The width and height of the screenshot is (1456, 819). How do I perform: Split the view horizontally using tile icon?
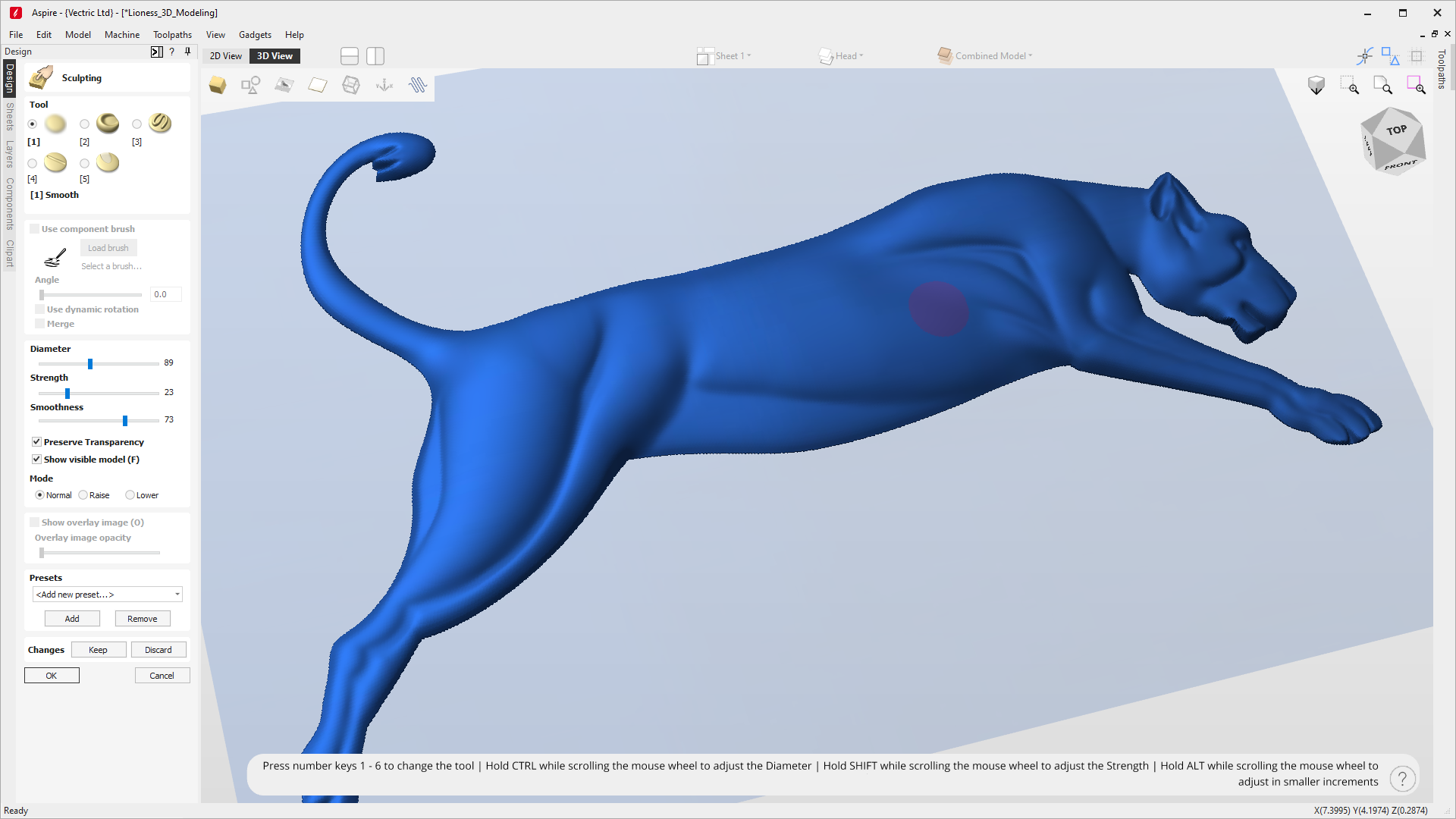(x=350, y=56)
